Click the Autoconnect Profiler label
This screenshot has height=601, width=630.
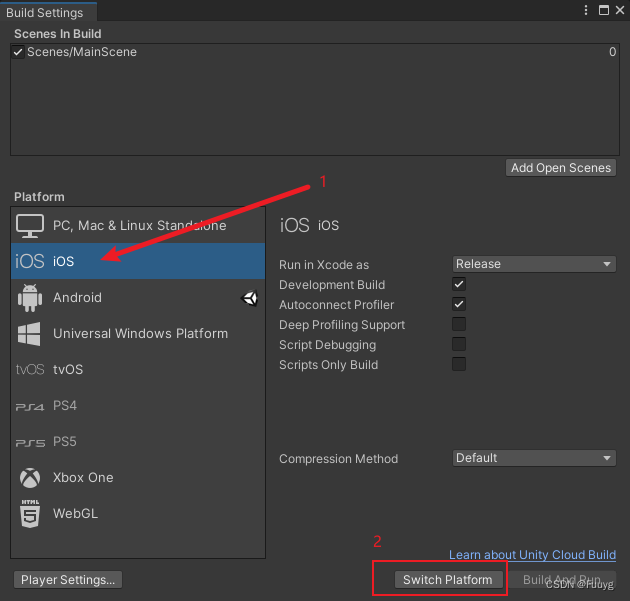[x=336, y=305]
